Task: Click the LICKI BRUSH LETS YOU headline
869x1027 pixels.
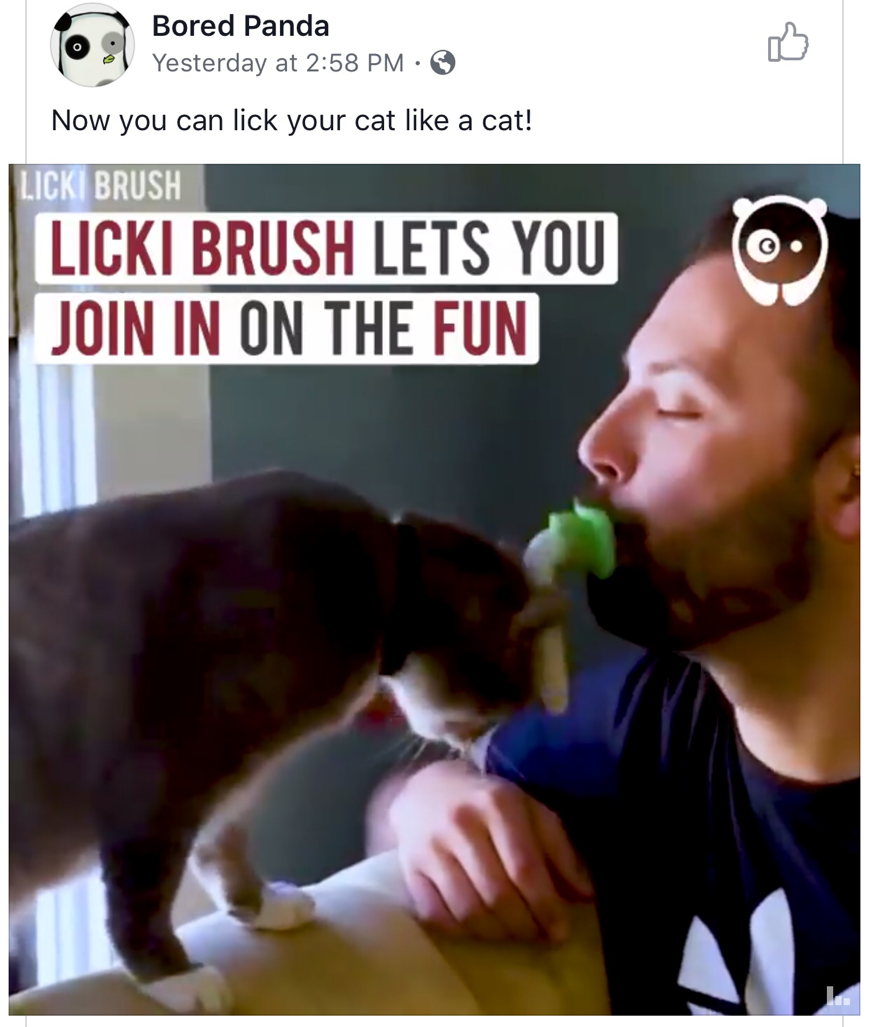Action: [x=326, y=248]
